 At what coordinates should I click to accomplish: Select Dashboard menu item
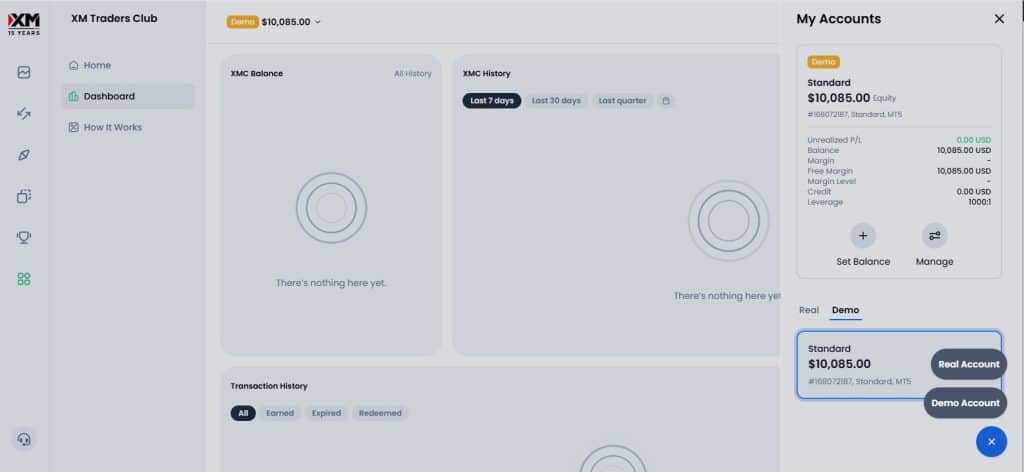tap(128, 96)
